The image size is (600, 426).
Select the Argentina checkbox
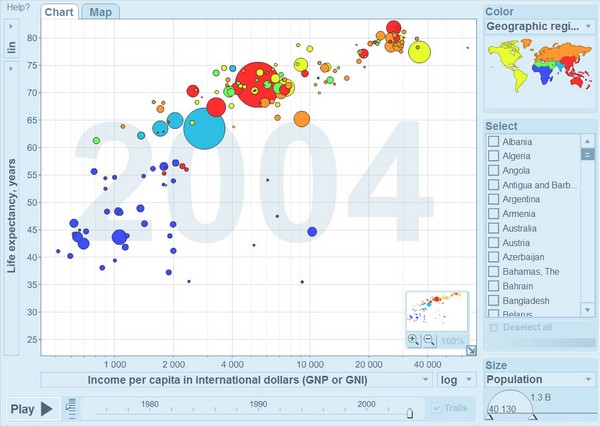493,199
